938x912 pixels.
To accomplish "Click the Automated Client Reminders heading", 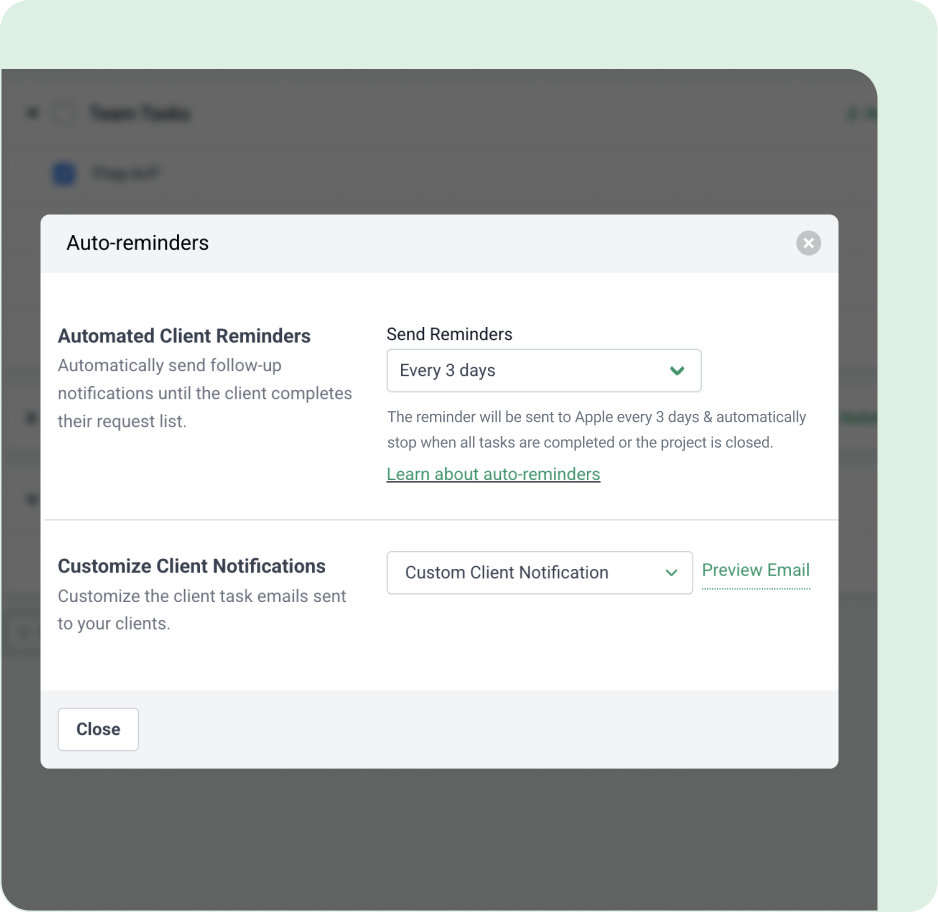I will click(x=184, y=336).
